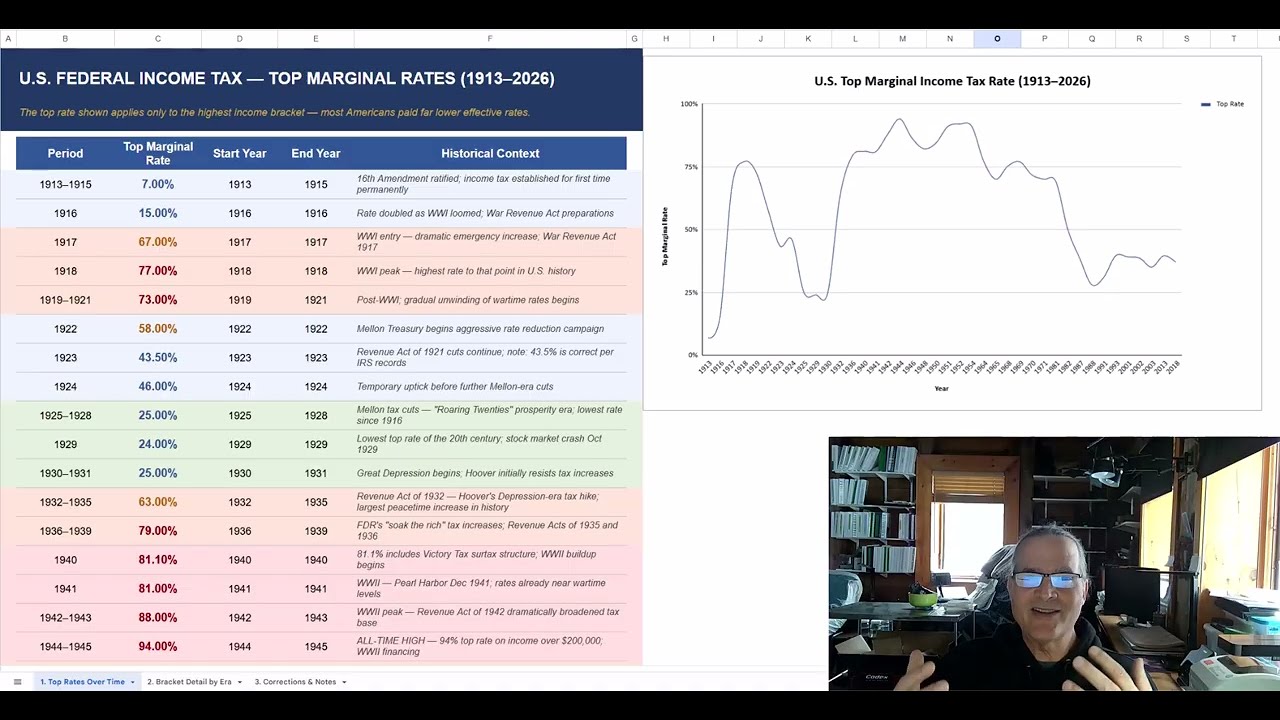Select column B header
Screen dimensions: 1280x720
pyautogui.click(x=65, y=39)
